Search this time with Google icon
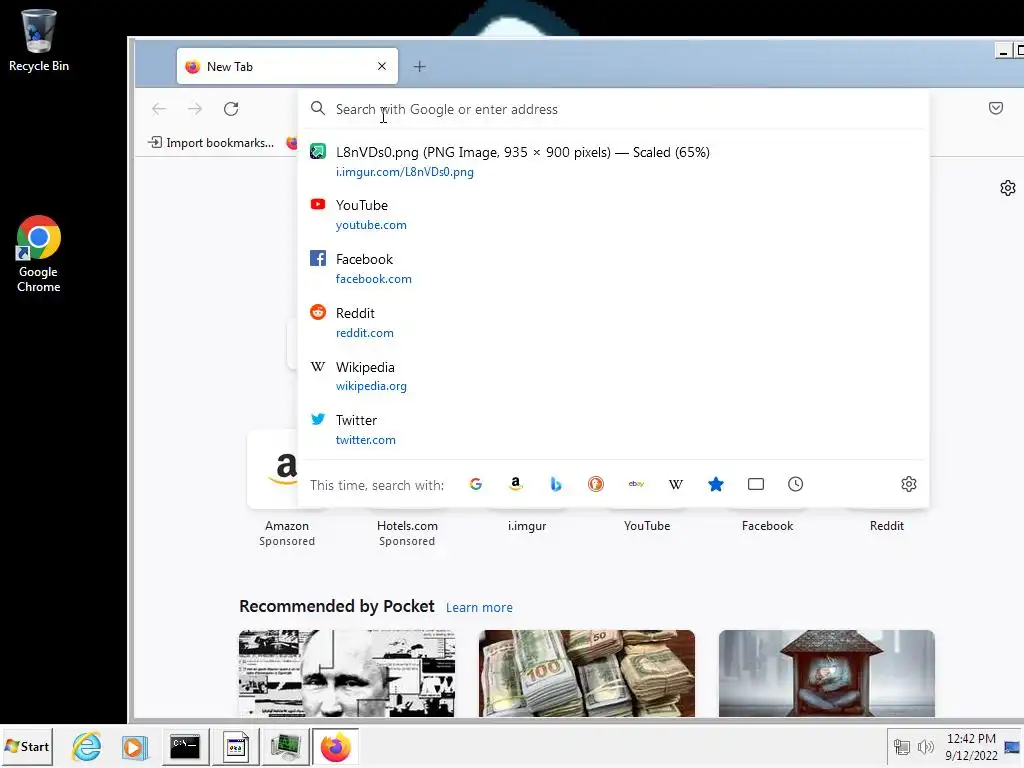The image size is (1024, 768). [x=475, y=484]
